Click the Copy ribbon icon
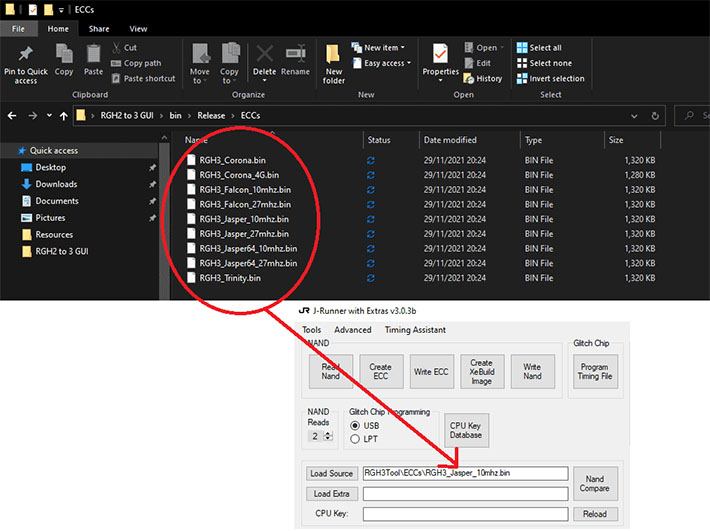The image size is (710, 531). (x=64, y=53)
